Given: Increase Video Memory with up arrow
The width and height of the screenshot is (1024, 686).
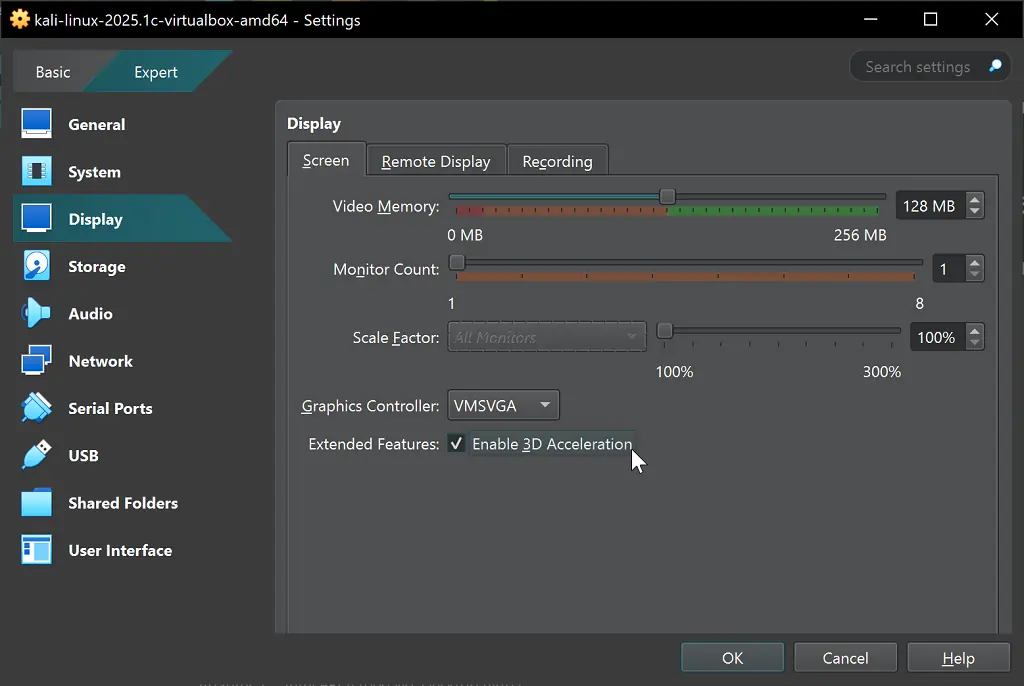Looking at the screenshot, I should click(x=975, y=200).
